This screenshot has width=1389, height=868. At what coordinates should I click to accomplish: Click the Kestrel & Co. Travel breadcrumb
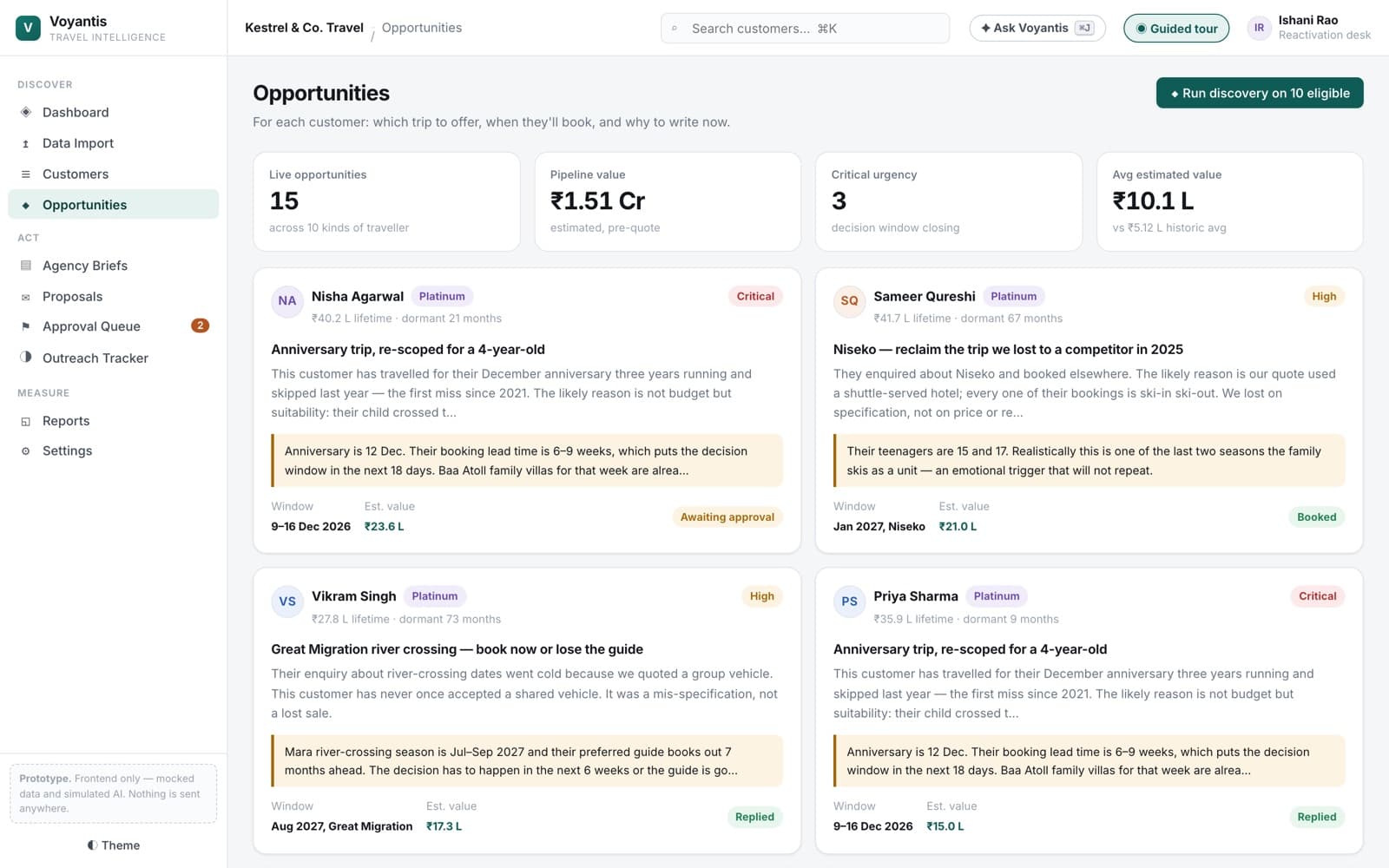point(304,28)
